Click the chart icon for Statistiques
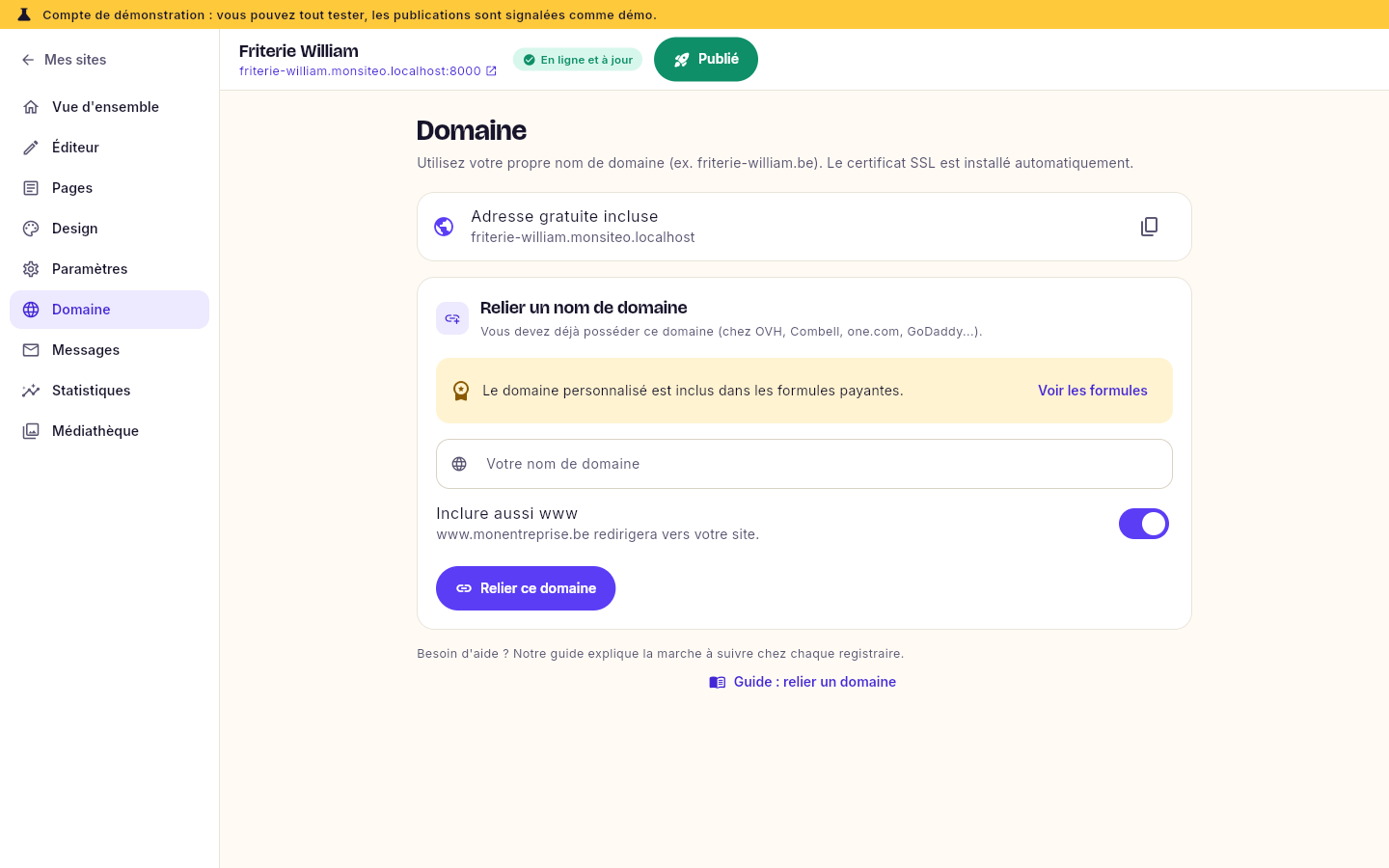This screenshot has height=868, width=1389. [x=31, y=391]
